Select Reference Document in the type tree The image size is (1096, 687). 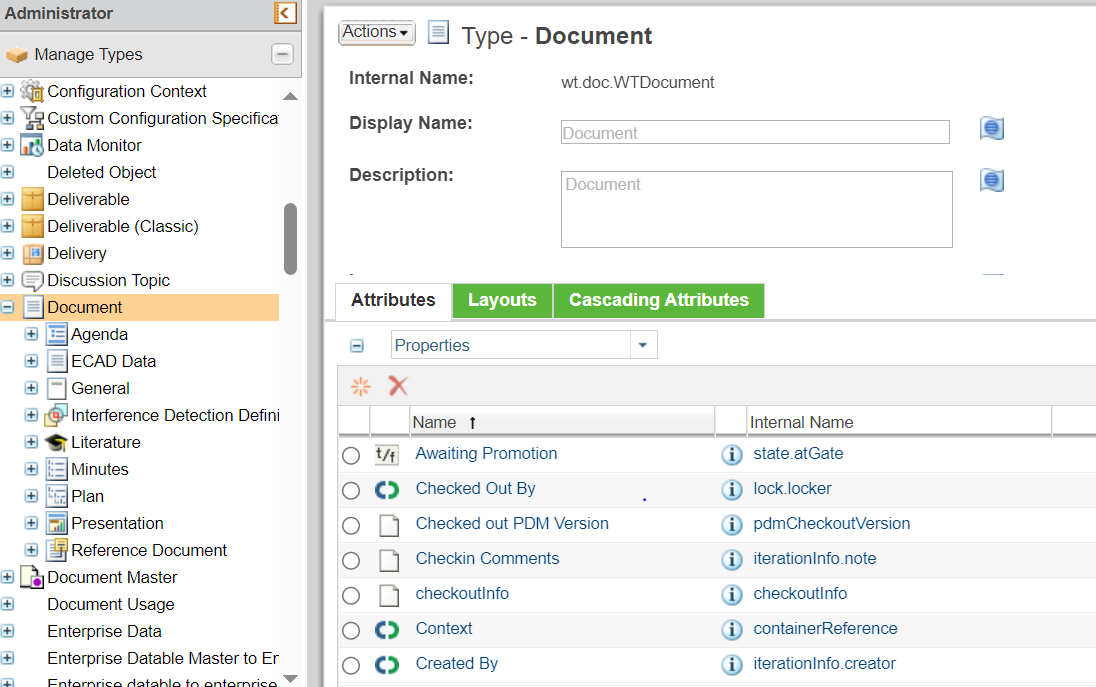click(x=149, y=550)
